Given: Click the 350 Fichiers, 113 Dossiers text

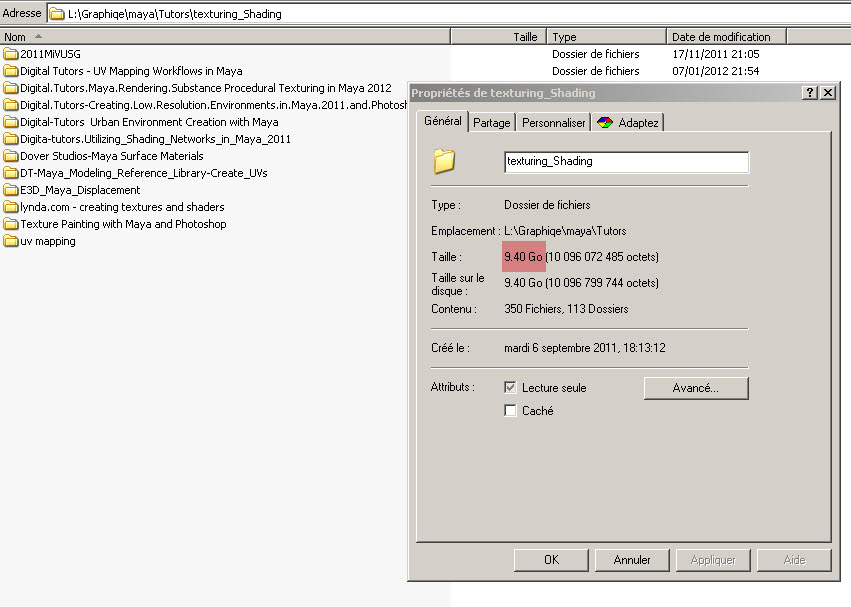Looking at the screenshot, I should point(566,309).
